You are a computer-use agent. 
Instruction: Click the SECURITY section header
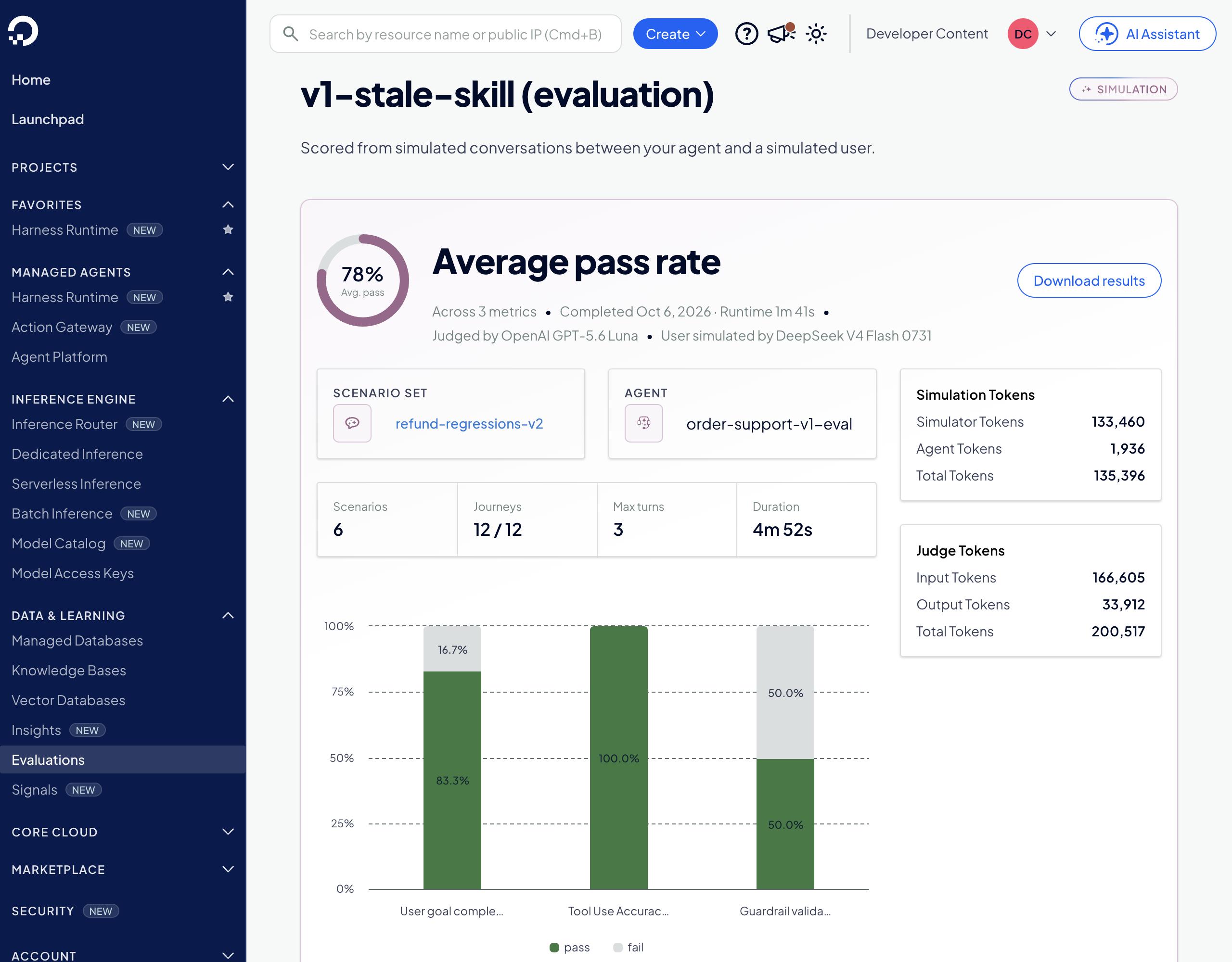[x=43, y=911]
